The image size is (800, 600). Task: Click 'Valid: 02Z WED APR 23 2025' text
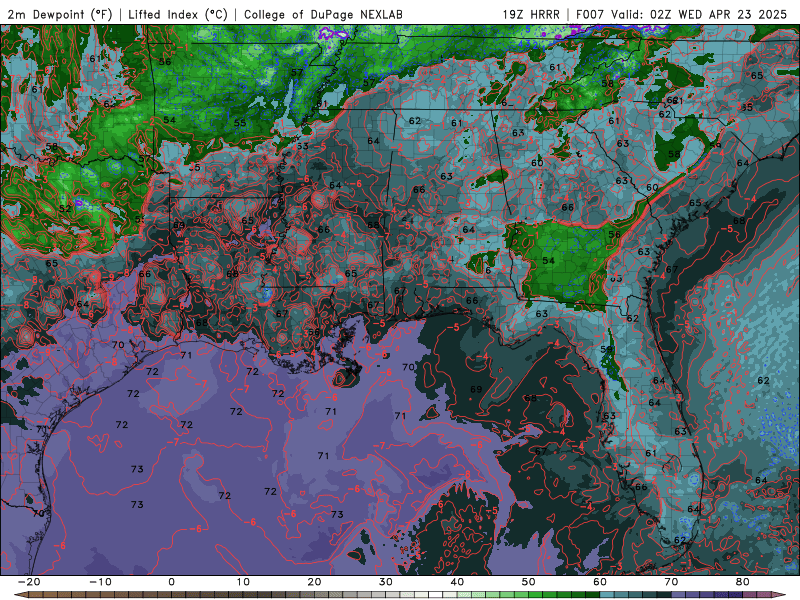tap(699, 15)
